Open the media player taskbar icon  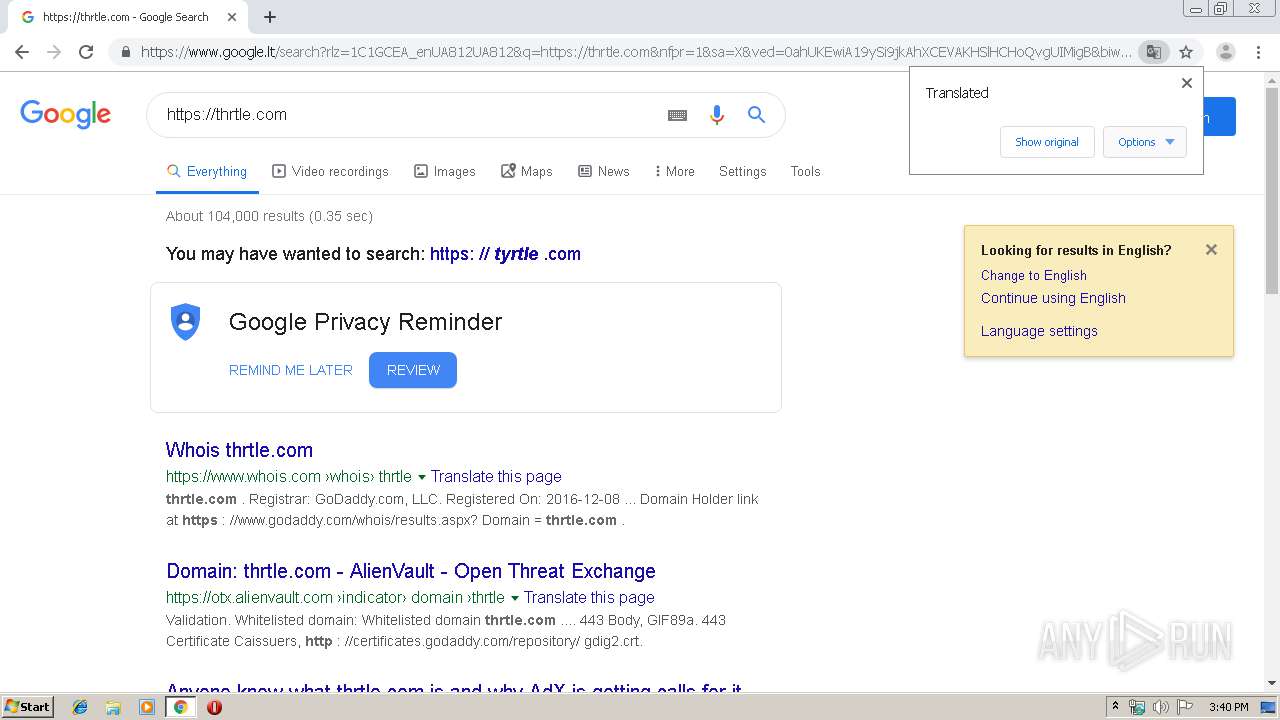coord(147,707)
